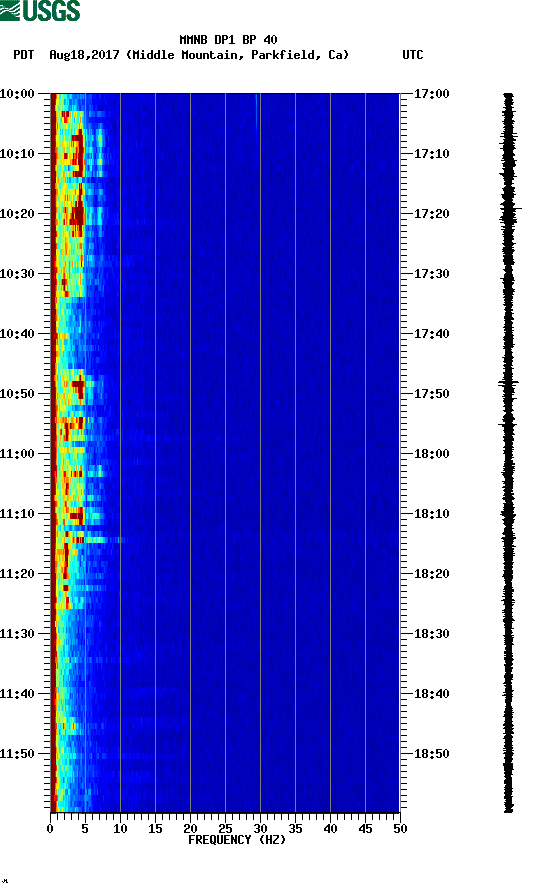Click the '15' frequency axis label
552x892 pixels.
tap(155, 828)
